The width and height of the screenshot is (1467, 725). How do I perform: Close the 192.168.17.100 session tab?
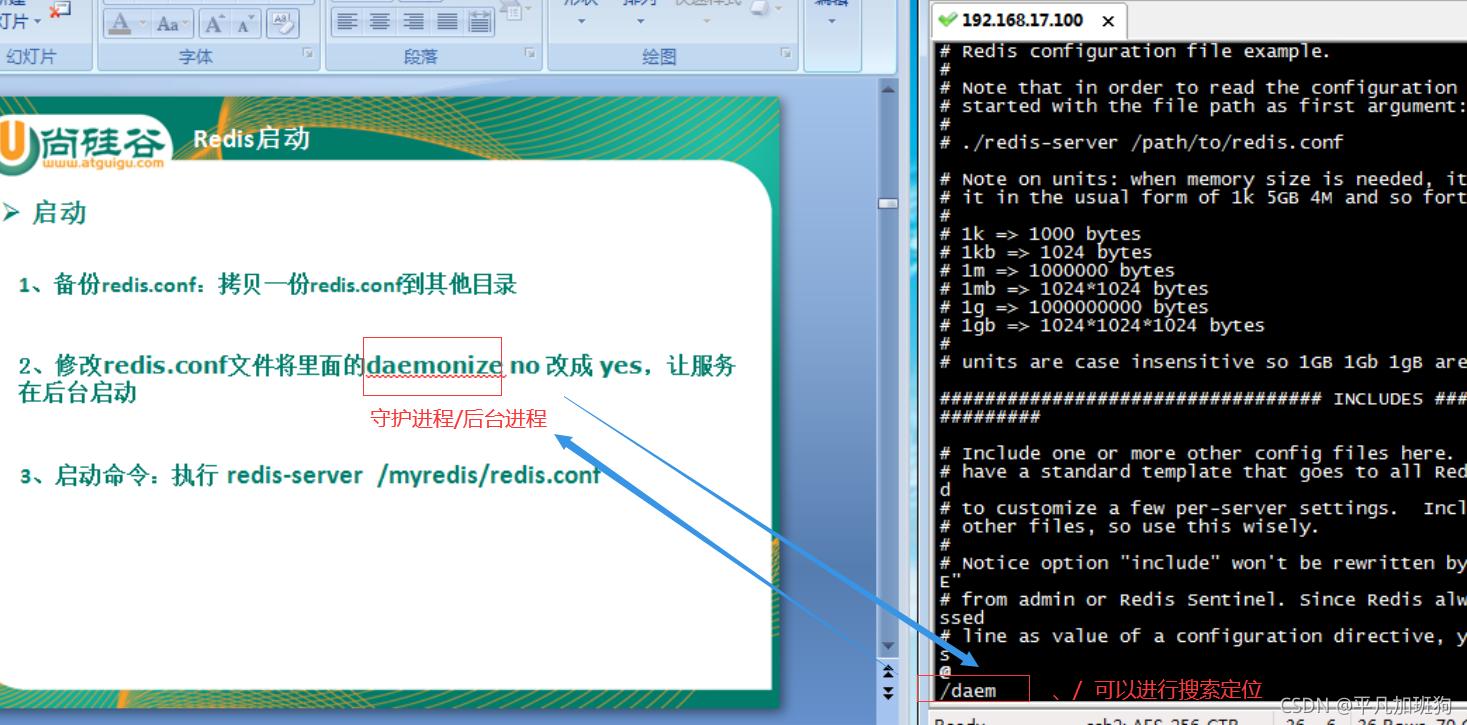pos(1107,20)
